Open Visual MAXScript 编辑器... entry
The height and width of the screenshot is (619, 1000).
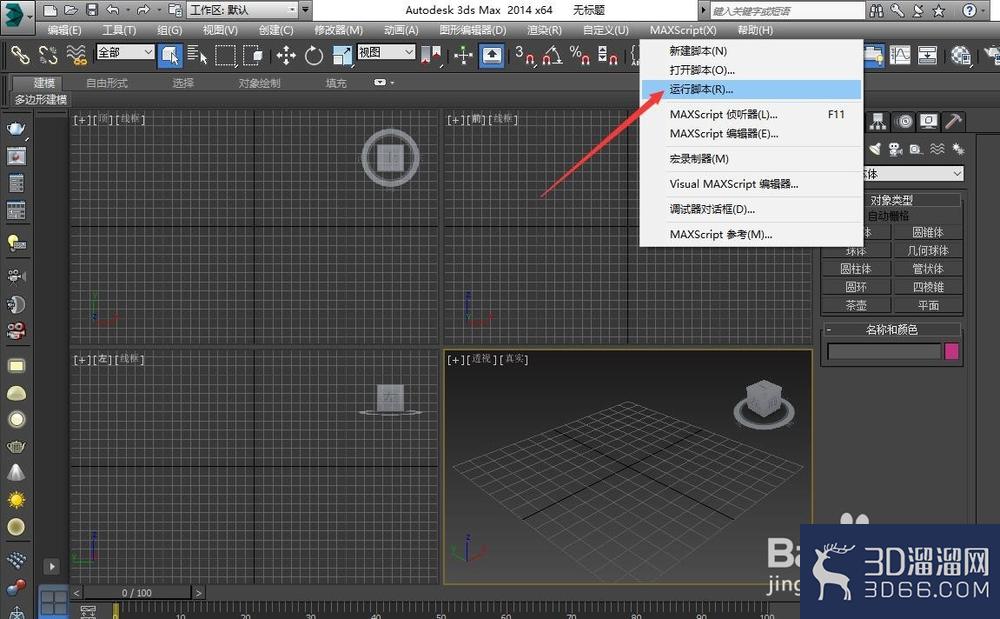coord(751,184)
